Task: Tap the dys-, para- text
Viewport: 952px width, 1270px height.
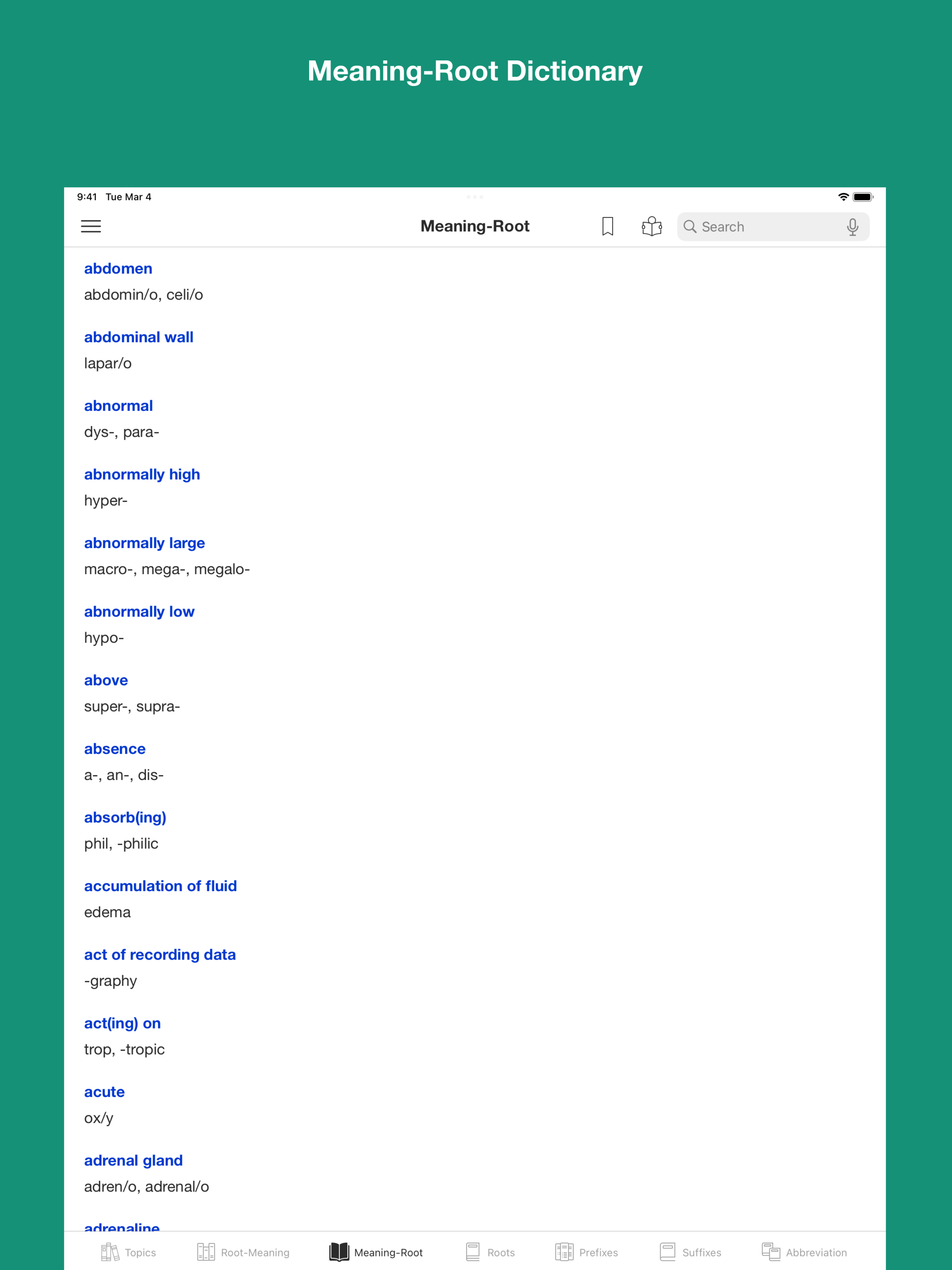Action: [122, 432]
